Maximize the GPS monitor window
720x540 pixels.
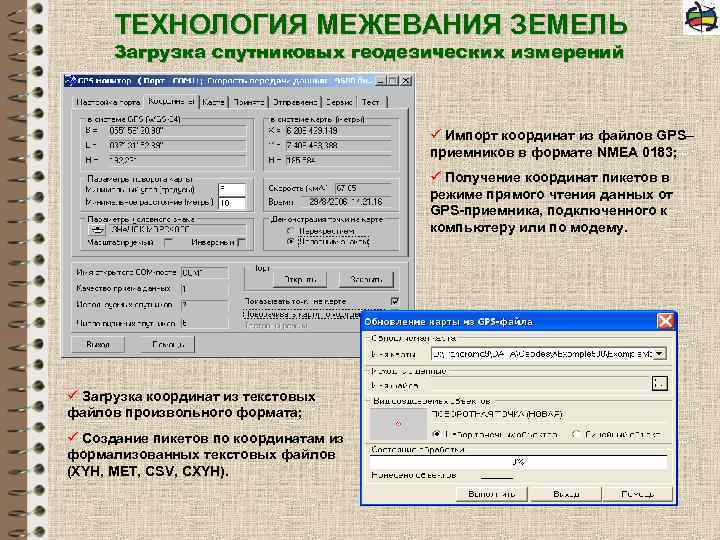click(393, 81)
